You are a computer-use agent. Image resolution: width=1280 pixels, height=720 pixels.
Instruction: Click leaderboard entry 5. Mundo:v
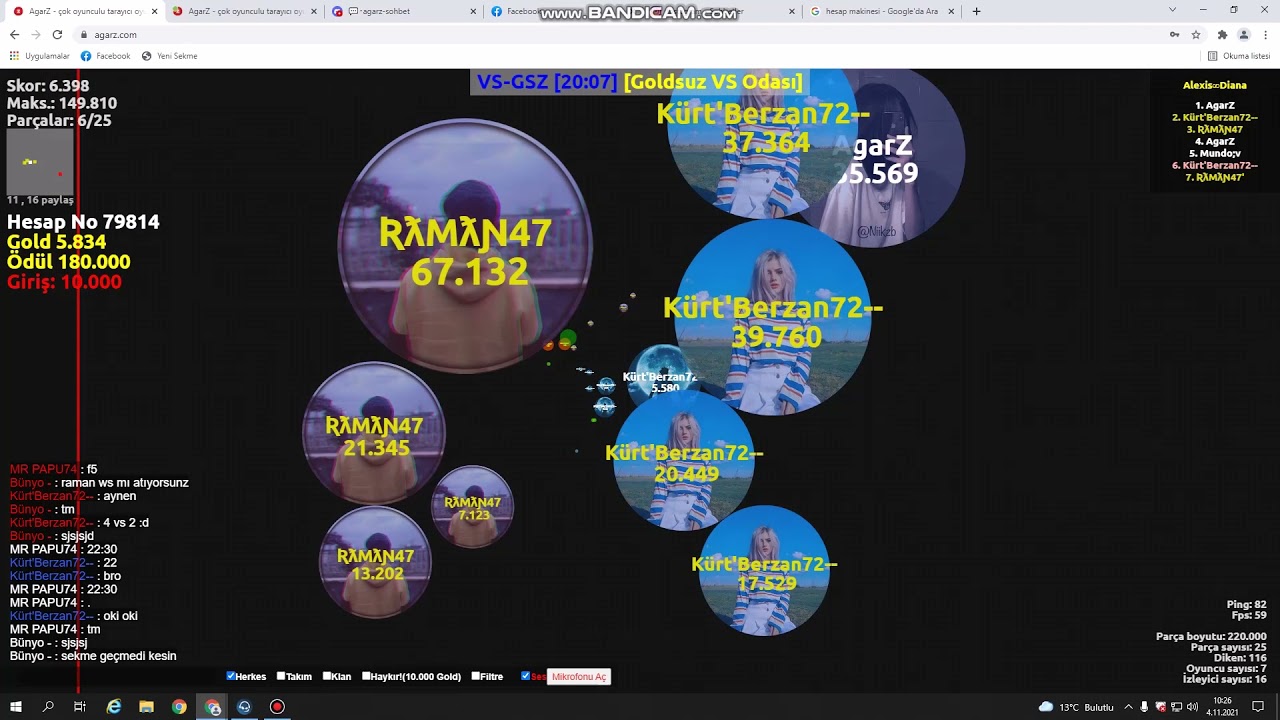[1214, 154]
